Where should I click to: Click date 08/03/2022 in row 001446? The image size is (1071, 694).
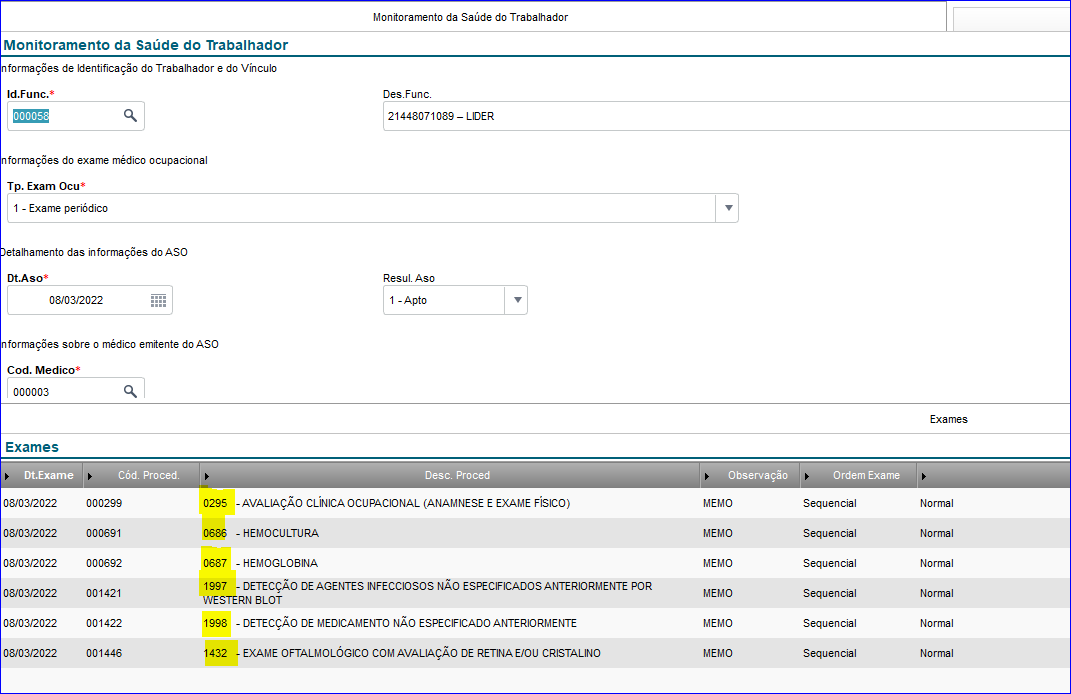[30, 654]
